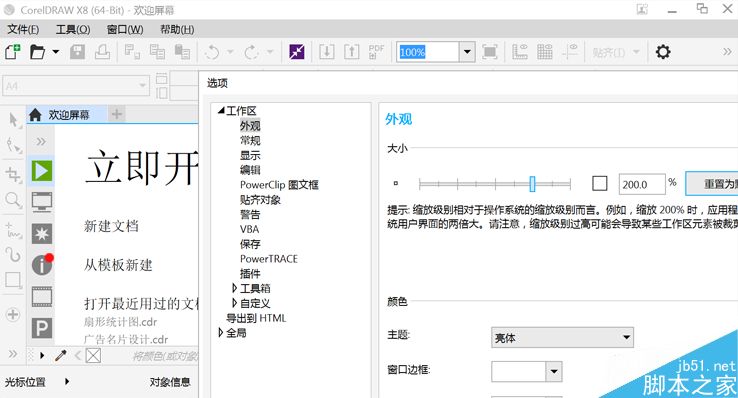Select 显示 in the options tree
Viewport: 738px width, 398px height.
pos(250,155)
